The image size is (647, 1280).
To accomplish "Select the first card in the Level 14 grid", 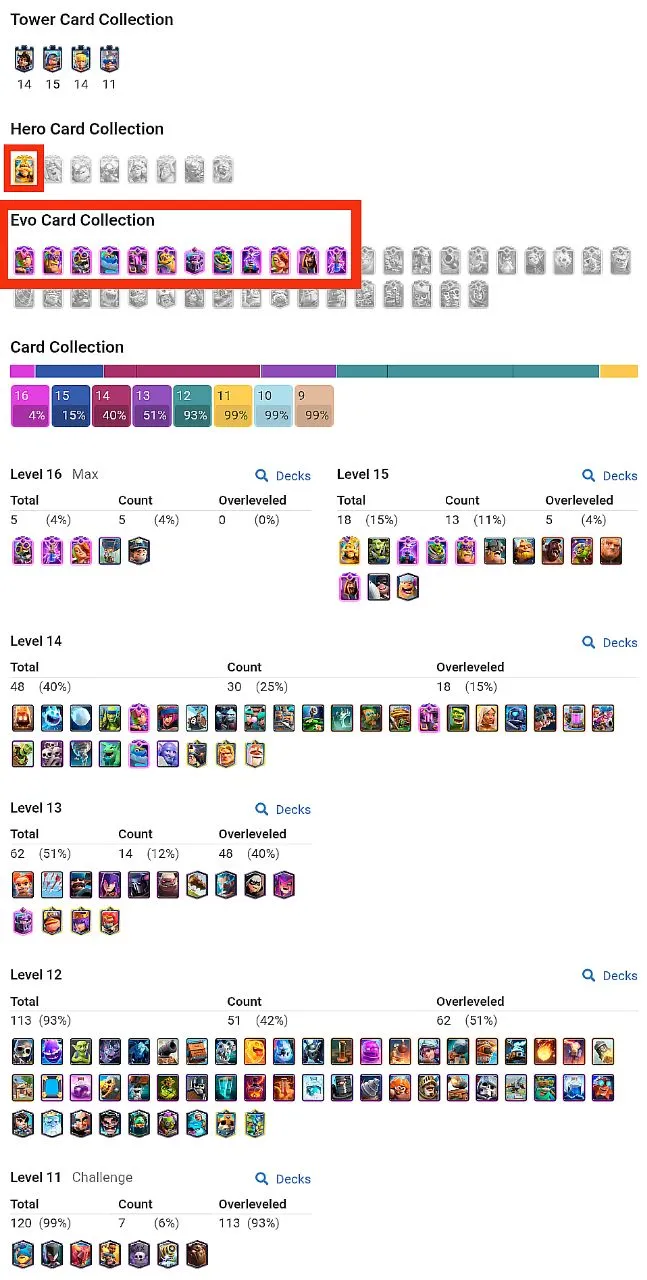I will 22,717.
